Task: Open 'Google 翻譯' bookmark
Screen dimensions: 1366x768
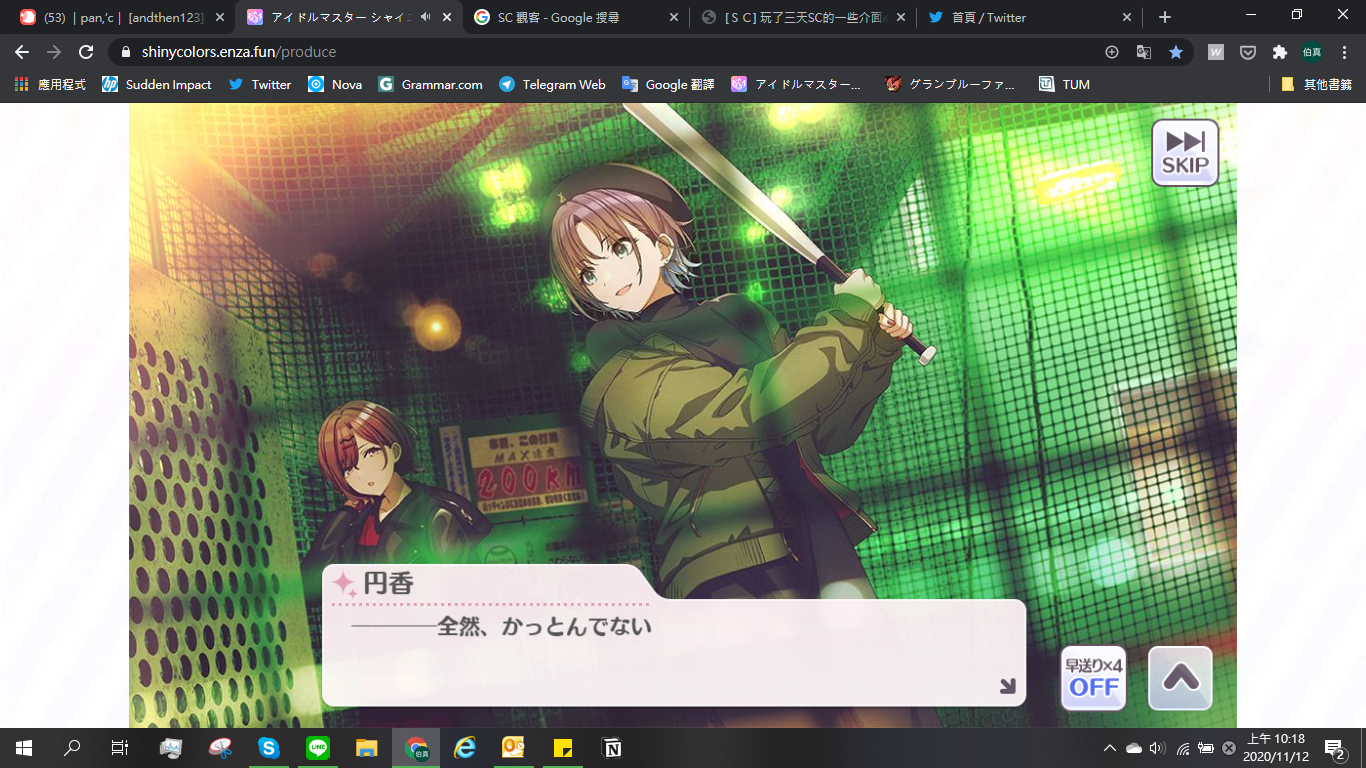Action: pos(668,85)
